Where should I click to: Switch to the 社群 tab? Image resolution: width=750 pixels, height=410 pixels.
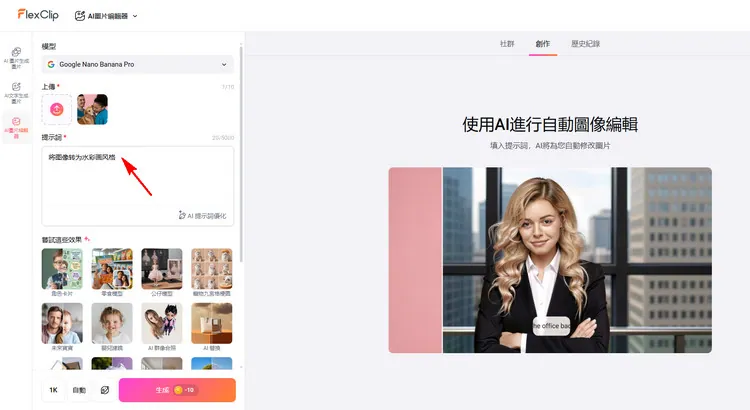[x=508, y=44]
